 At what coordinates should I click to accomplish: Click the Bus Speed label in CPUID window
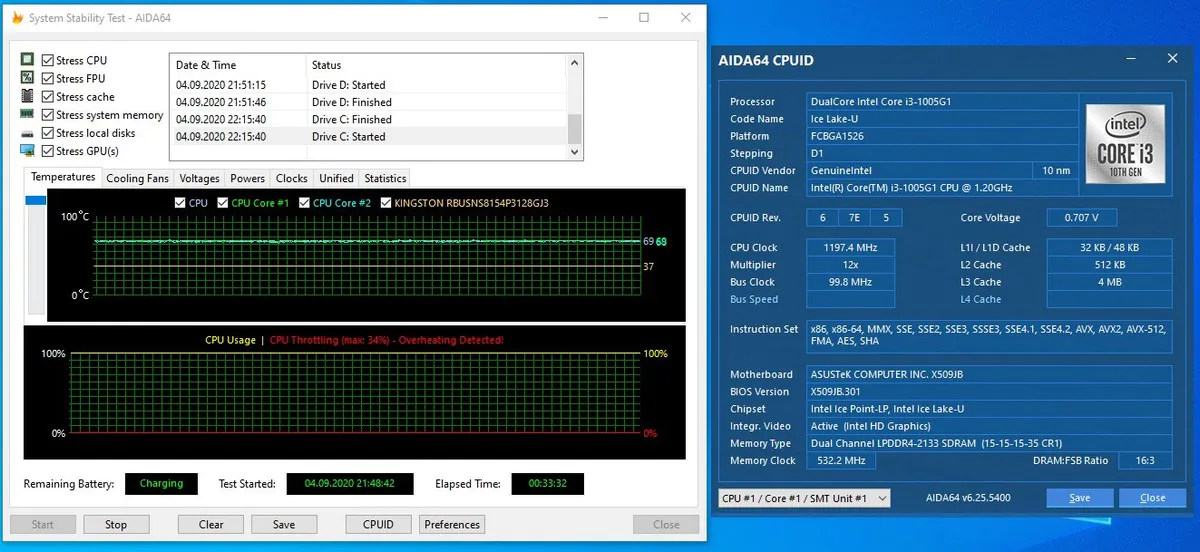click(754, 300)
